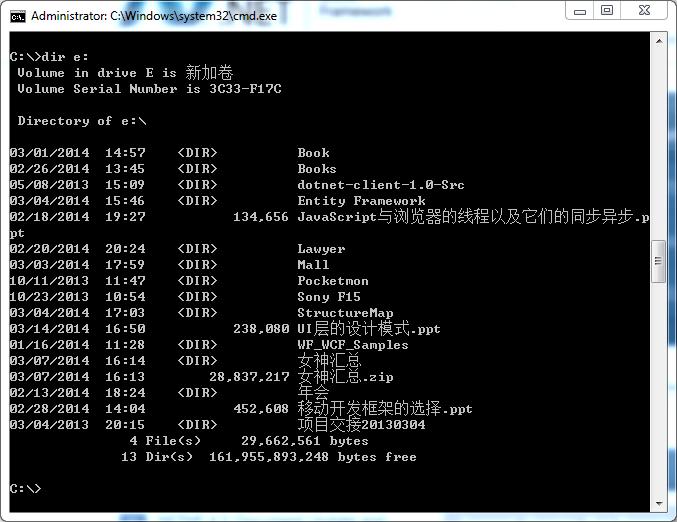Click the '03/01/2014' date of Book
Viewport: 677px width, 522px height.
tap(49, 153)
